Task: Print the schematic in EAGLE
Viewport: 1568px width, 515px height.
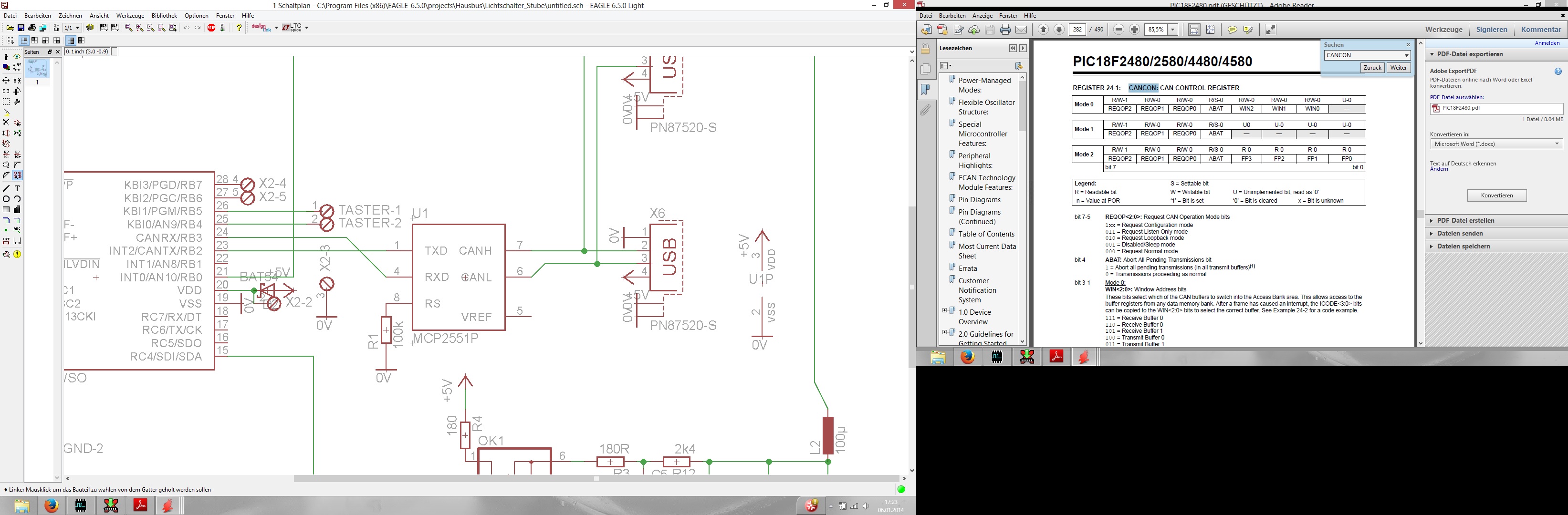Action: [x=31, y=27]
